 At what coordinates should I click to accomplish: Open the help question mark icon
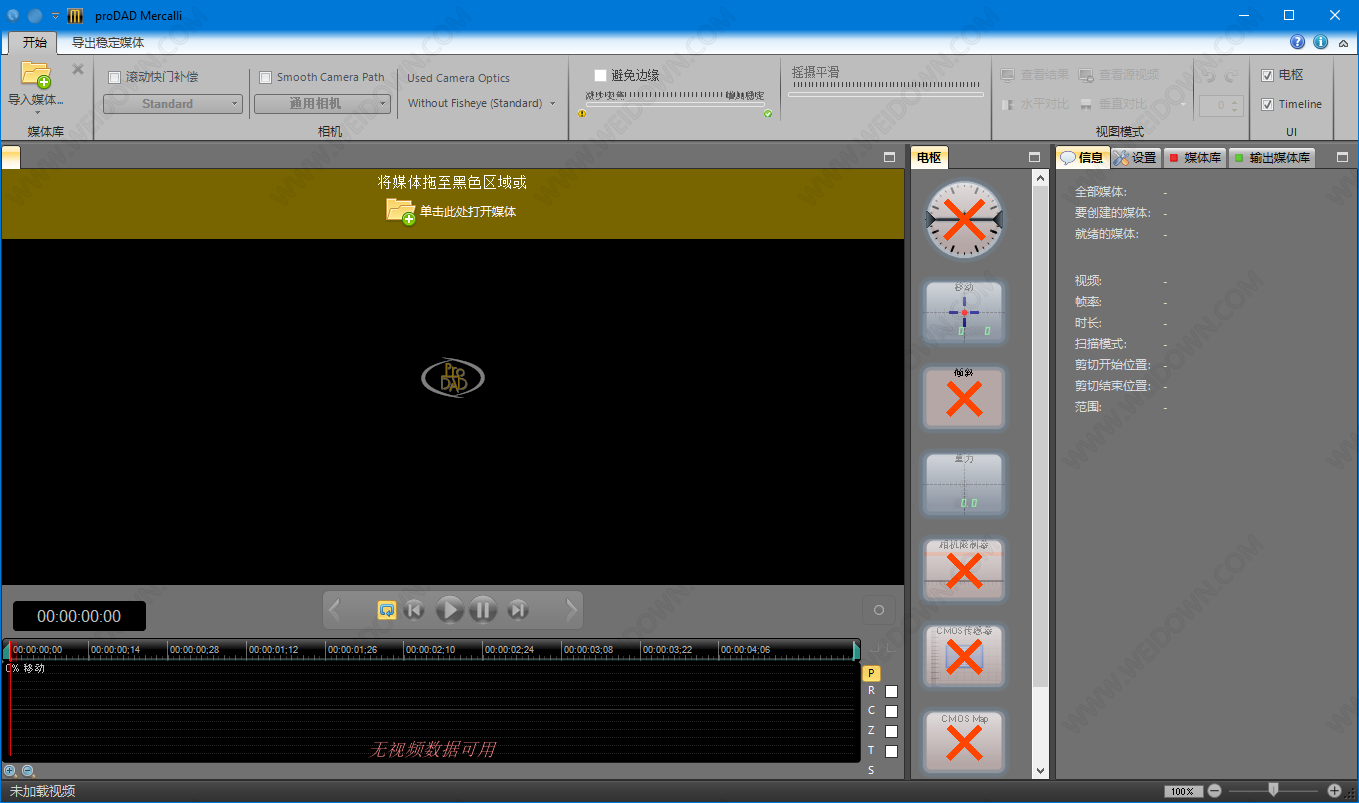(x=1298, y=42)
